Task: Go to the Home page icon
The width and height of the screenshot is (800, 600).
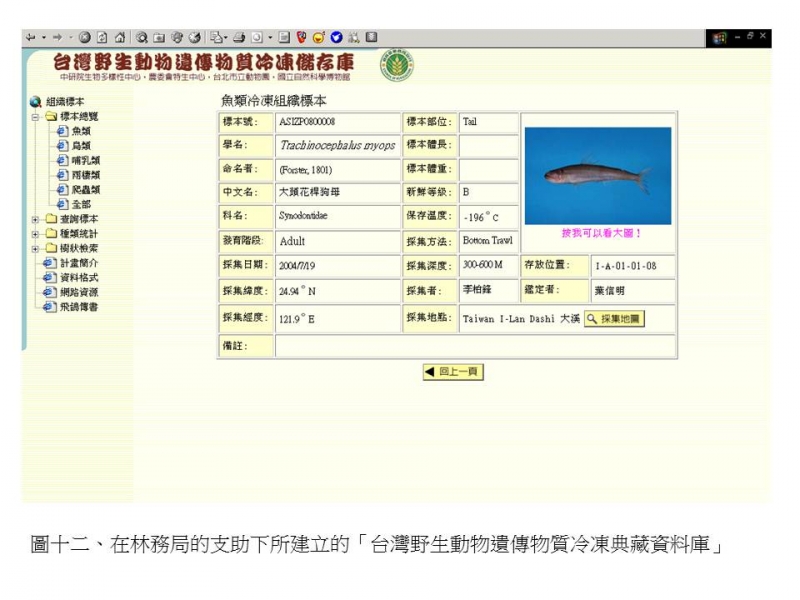Action: [119, 37]
